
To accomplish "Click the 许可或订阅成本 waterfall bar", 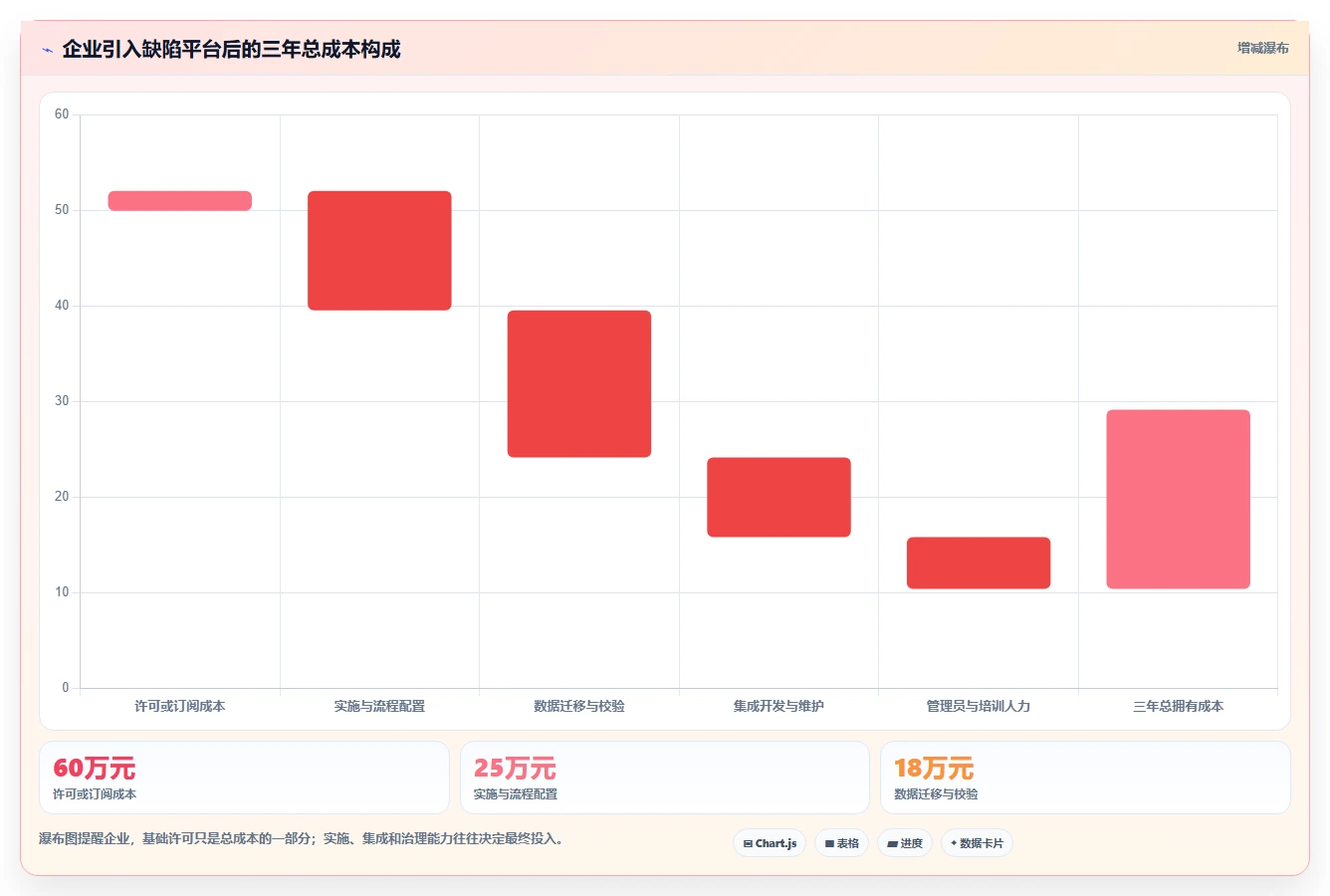I will pos(180,201).
